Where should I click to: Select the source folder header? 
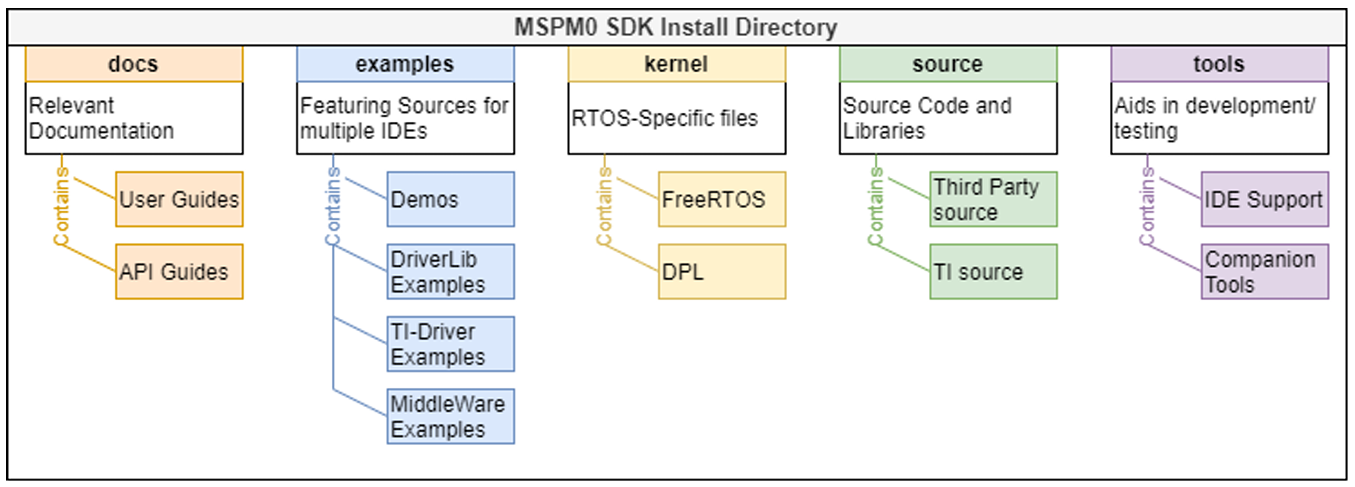coord(948,64)
